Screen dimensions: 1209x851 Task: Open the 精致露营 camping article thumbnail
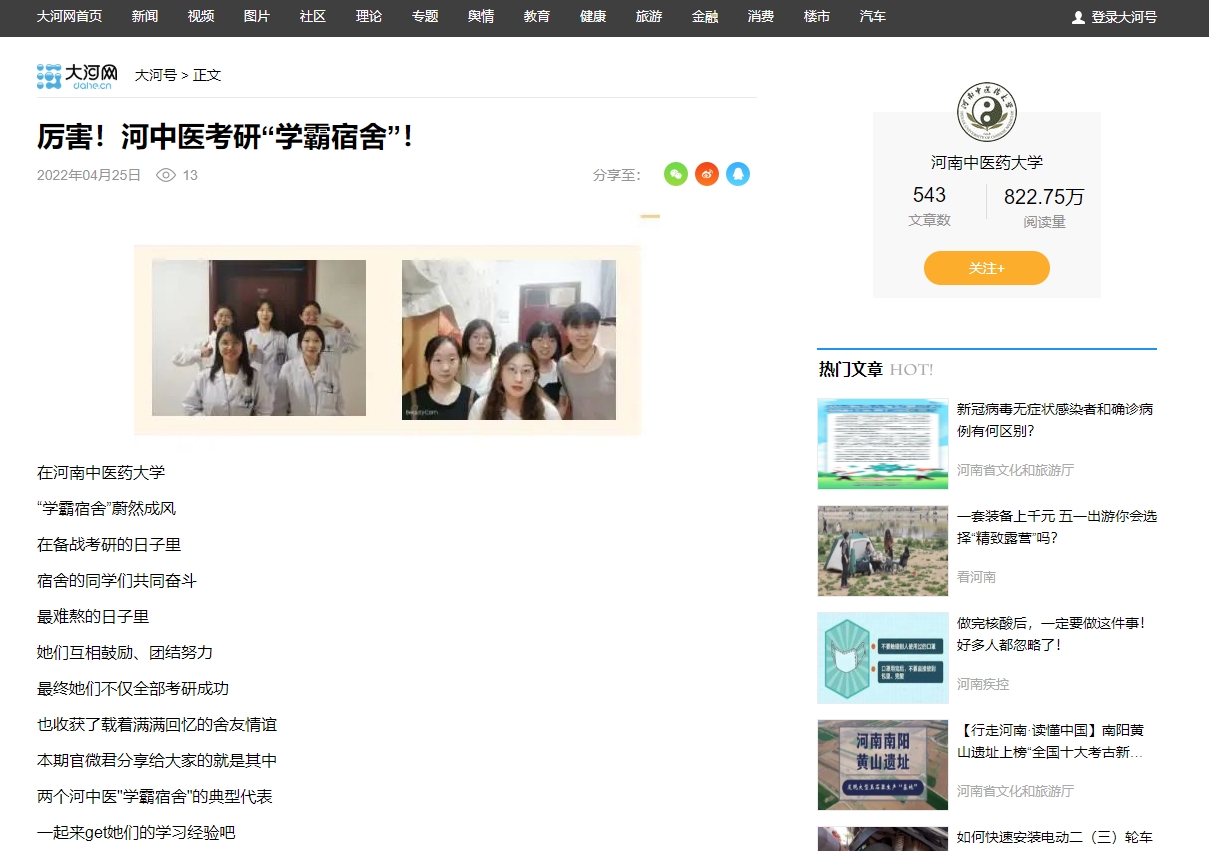tap(882, 551)
